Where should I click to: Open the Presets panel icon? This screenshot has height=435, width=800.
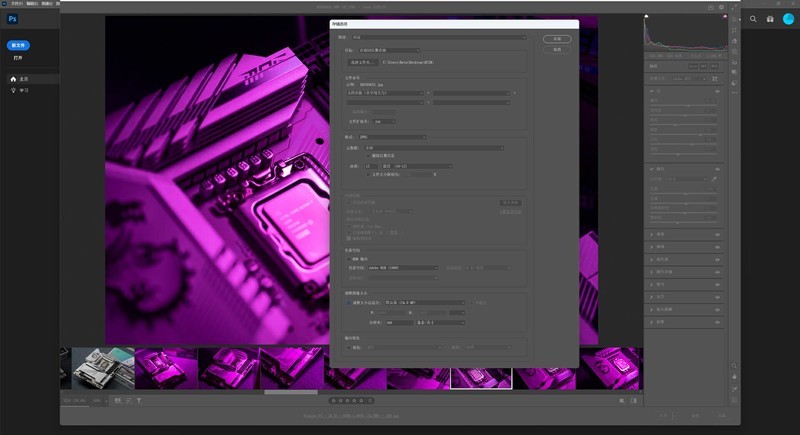[x=734, y=83]
